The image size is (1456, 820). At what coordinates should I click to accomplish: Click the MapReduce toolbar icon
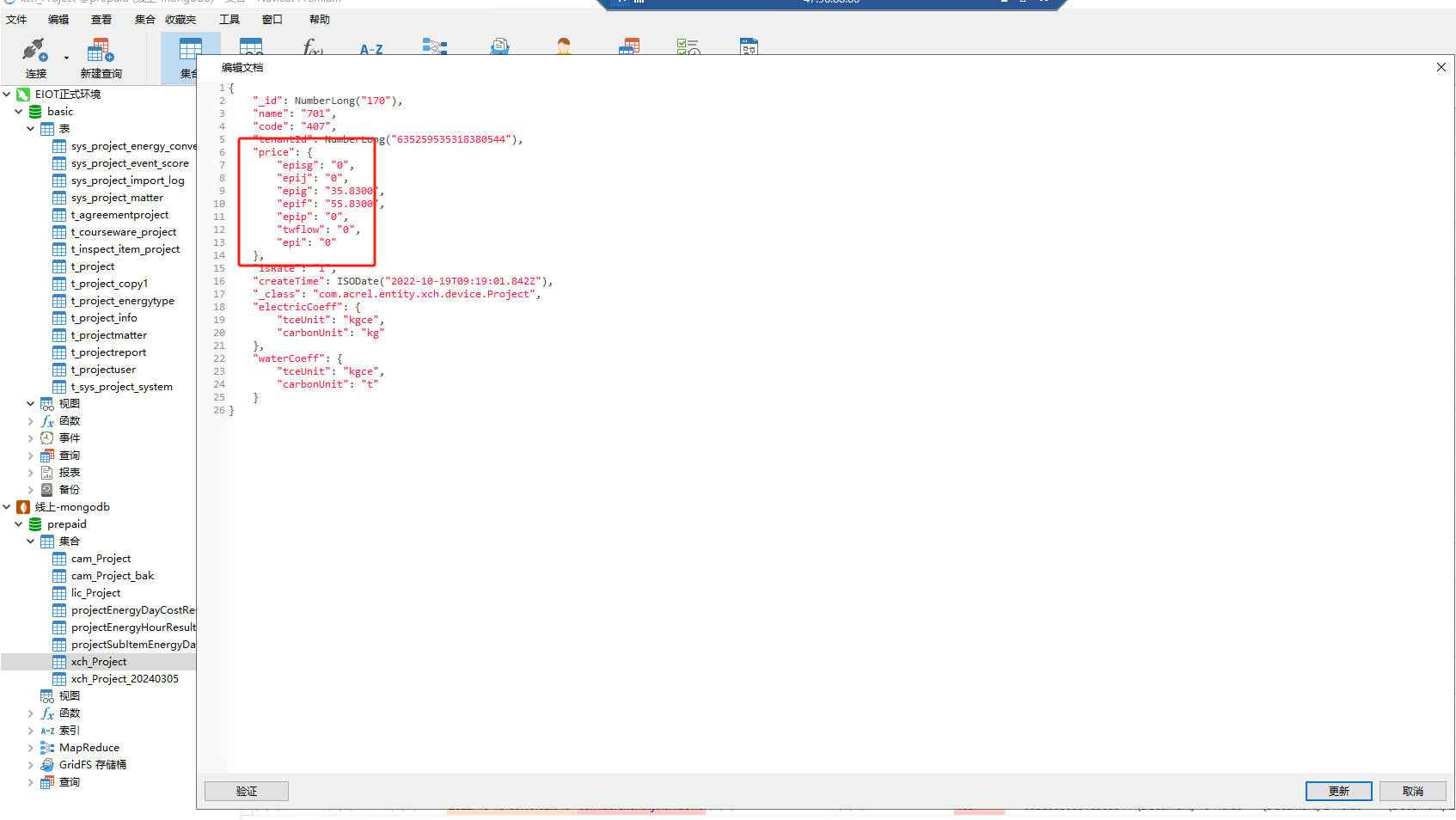point(435,46)
